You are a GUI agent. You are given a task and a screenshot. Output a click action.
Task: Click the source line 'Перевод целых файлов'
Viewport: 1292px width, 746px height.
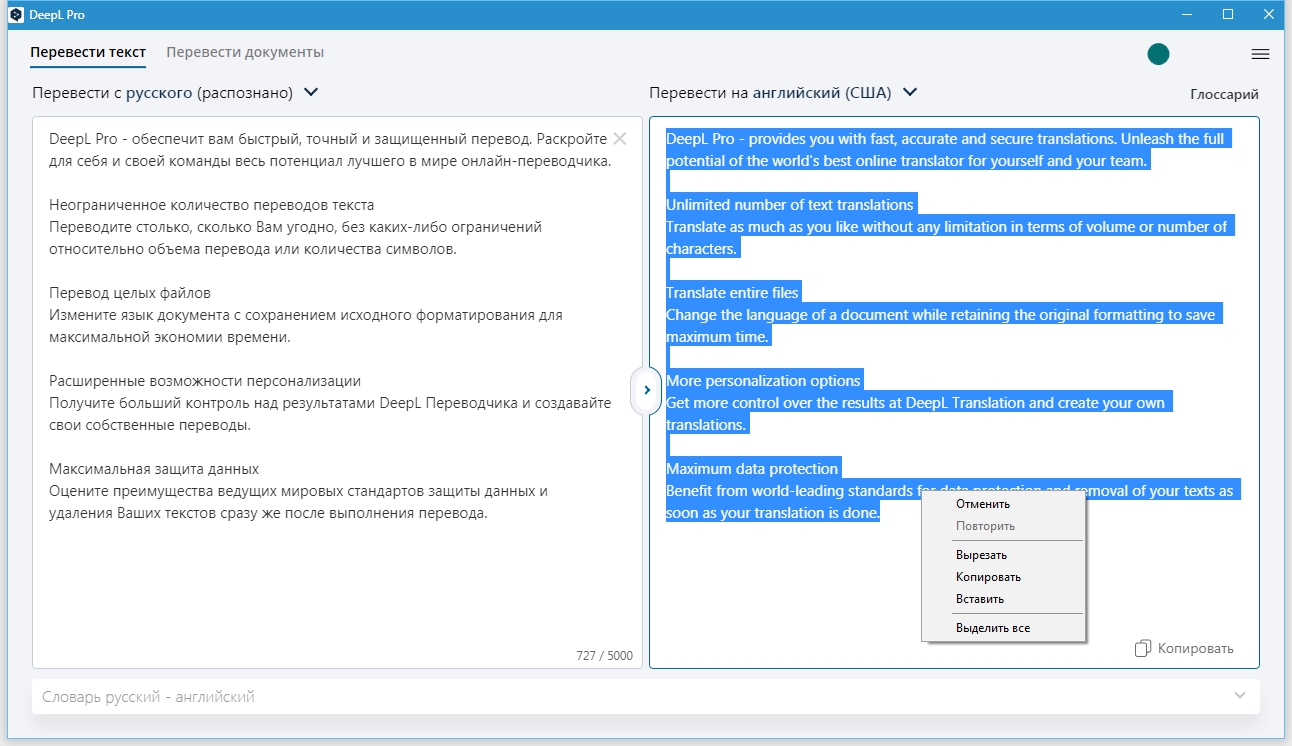[130, 293]
